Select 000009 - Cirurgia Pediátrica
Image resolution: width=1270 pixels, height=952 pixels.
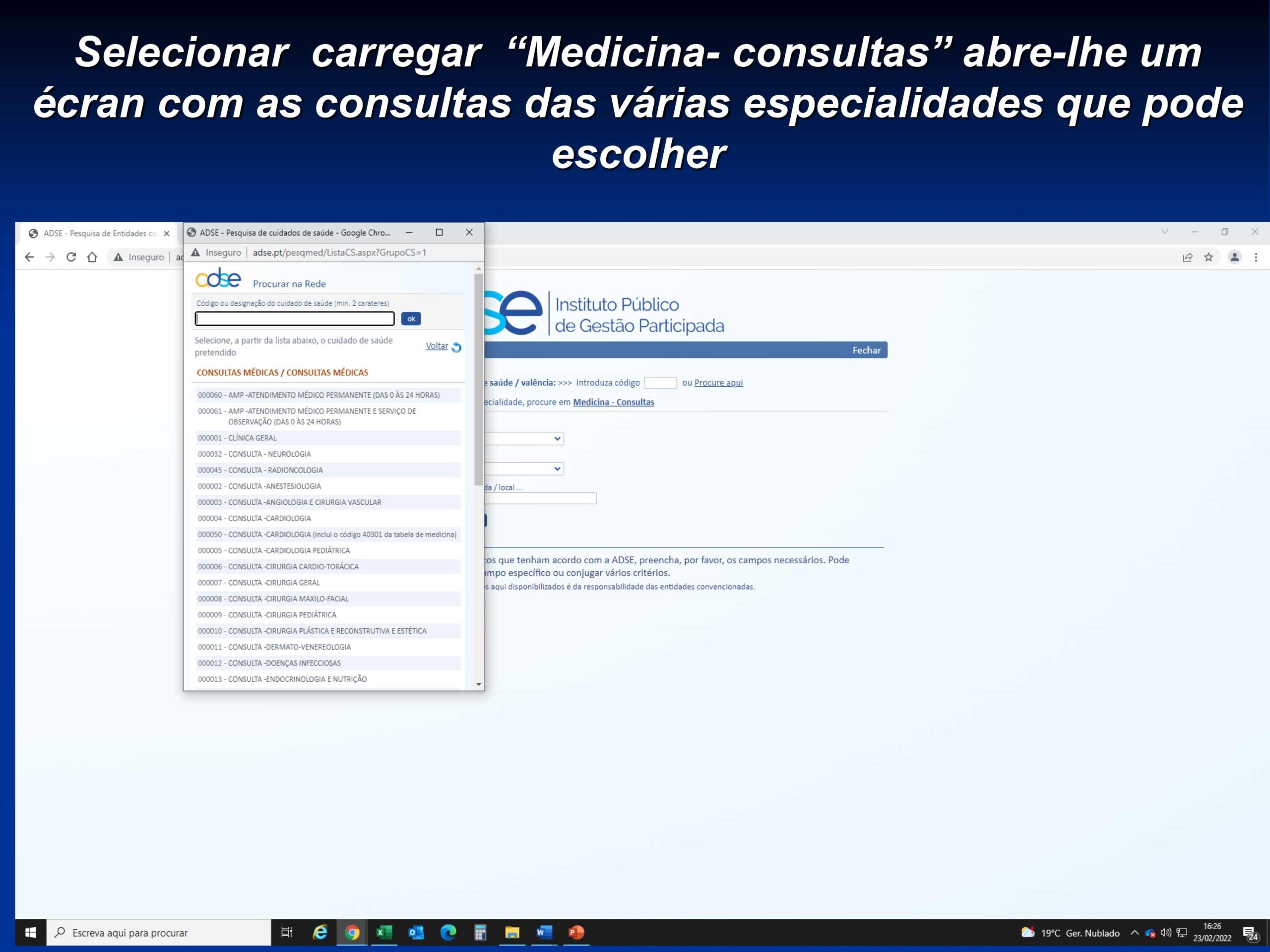(x=328, y=614)
